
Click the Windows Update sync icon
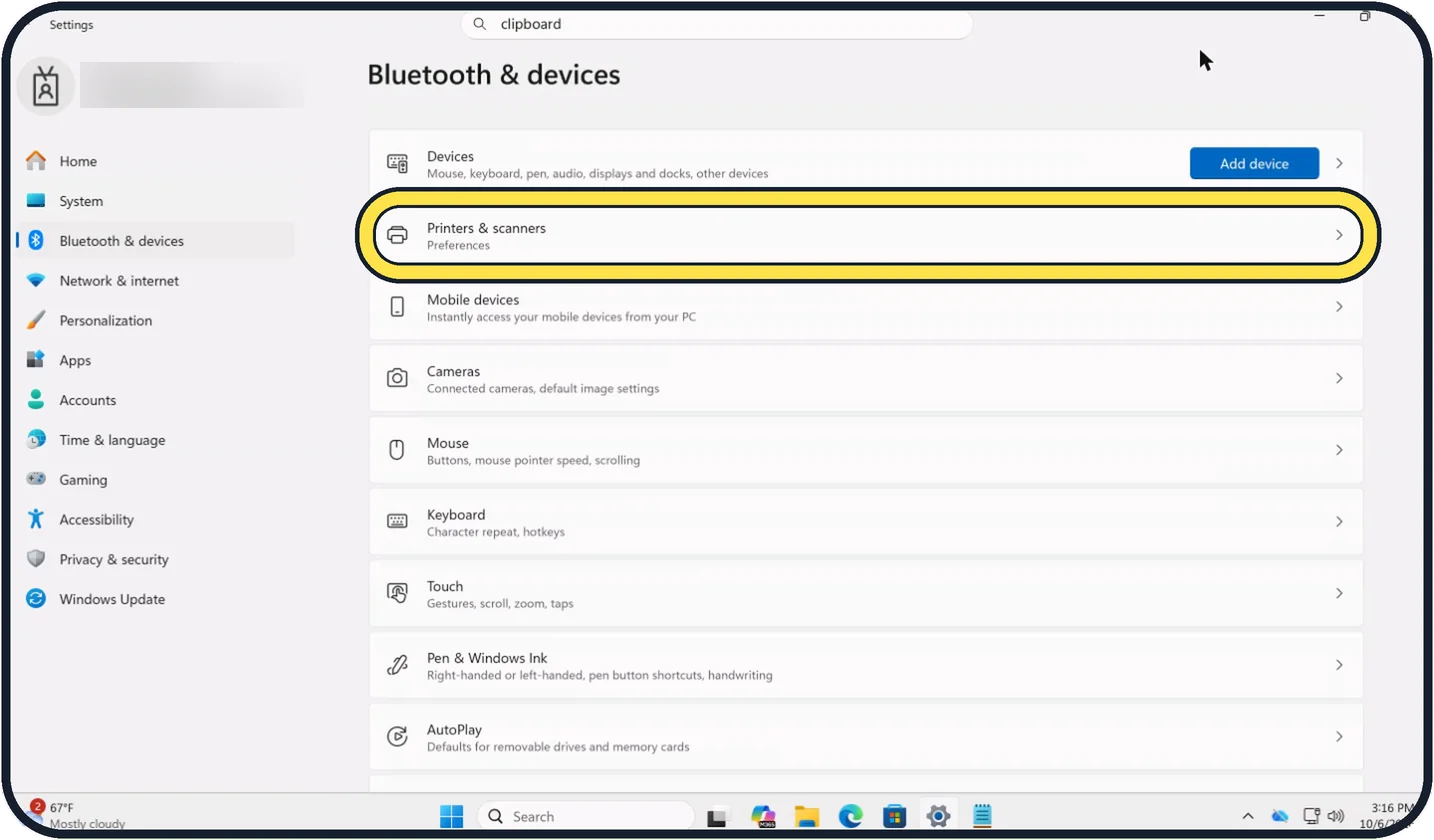tap(36, 599)
